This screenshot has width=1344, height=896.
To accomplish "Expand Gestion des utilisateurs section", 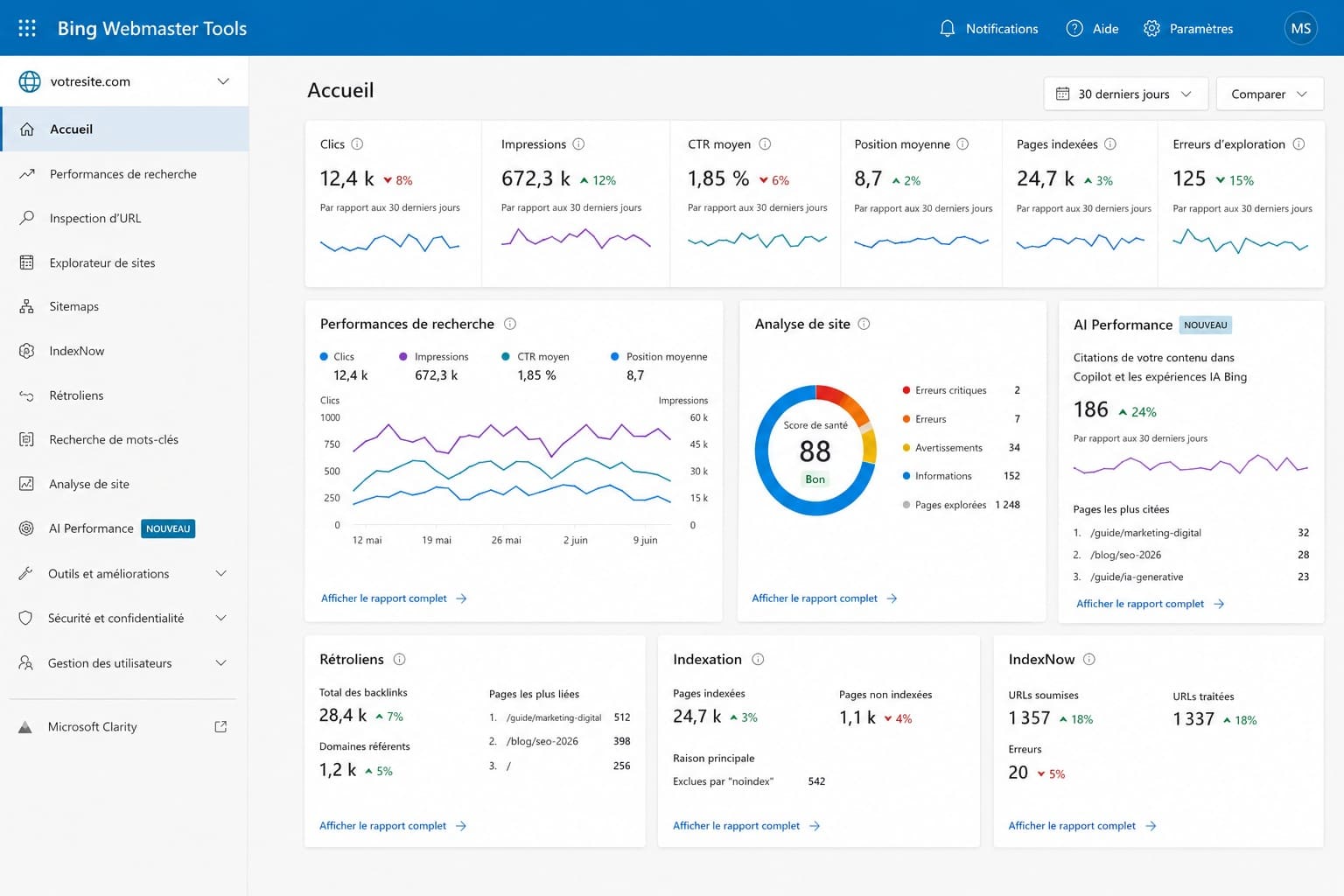I will 124,663.
